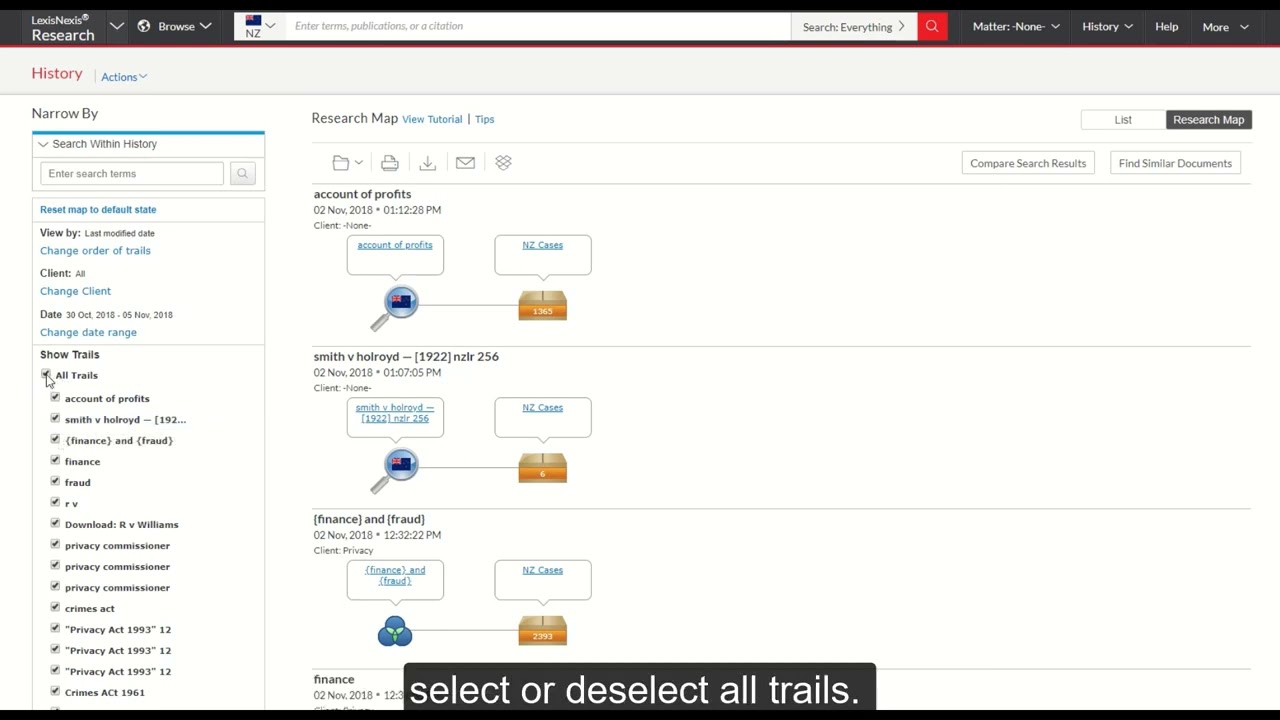Click the 1365 results box icon
This screenshot has width=1280, height=720.
(x=542, y=305)
